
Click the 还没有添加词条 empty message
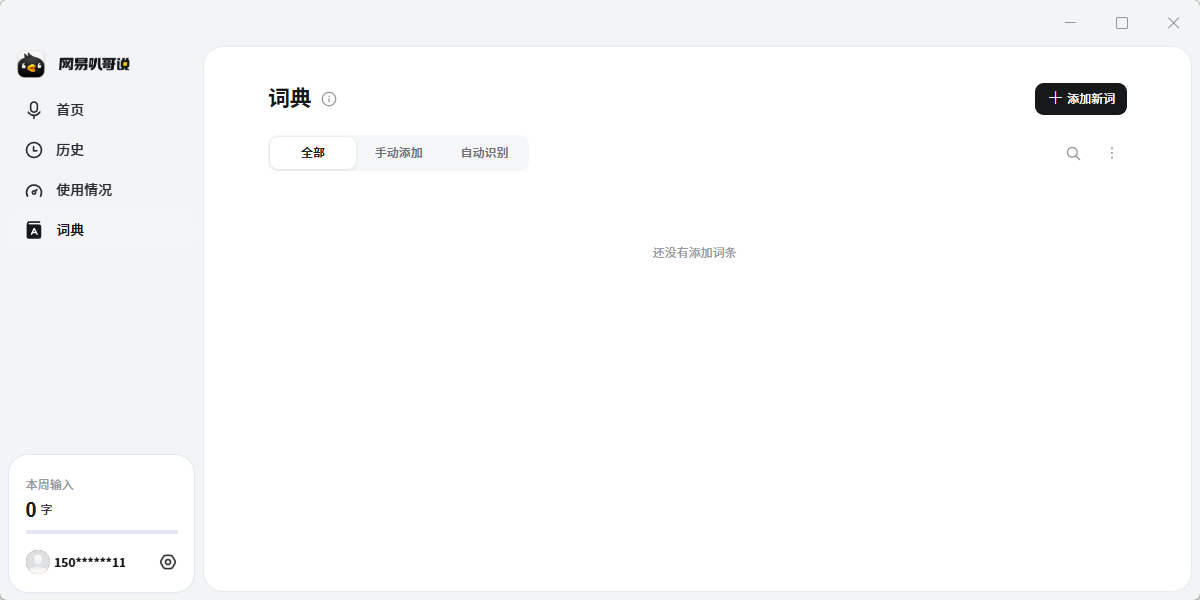[x=695, y=253]
